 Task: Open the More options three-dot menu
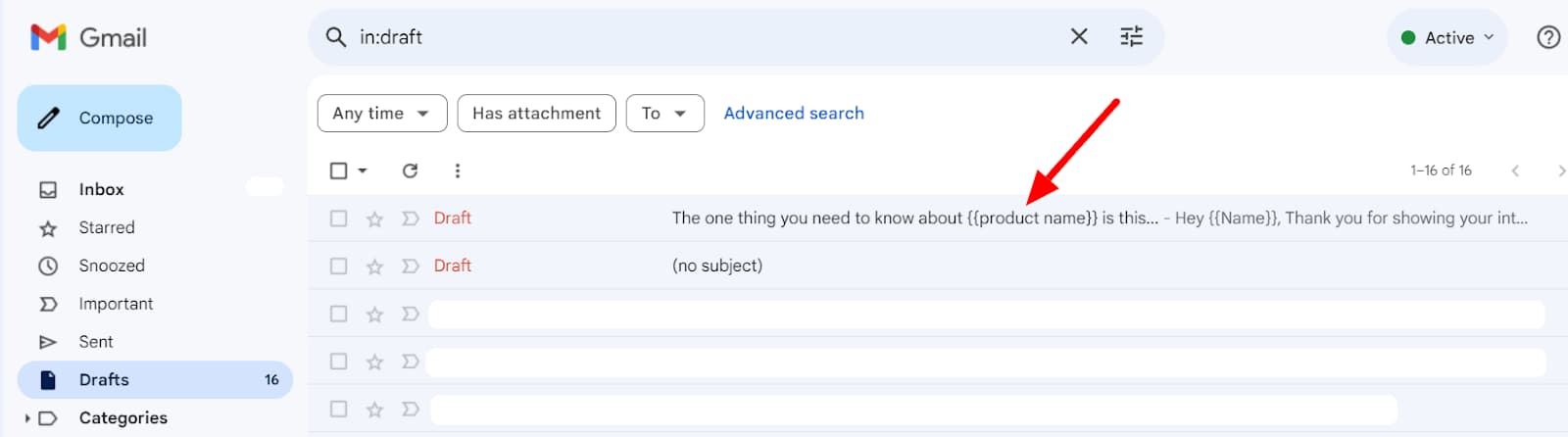click(x=457, y=170)
